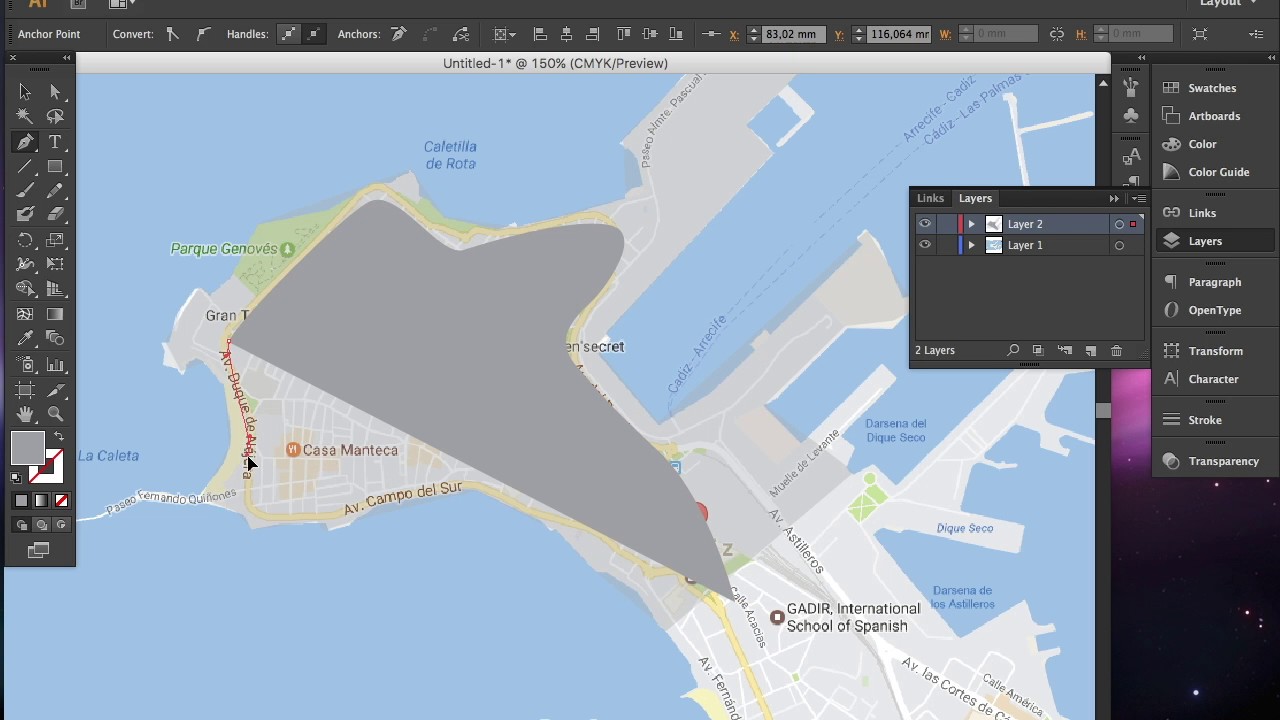The width and height of the screenshot is (1280, 720).
Task: Activate the Type tool
Action: click(x=55, y=142)
